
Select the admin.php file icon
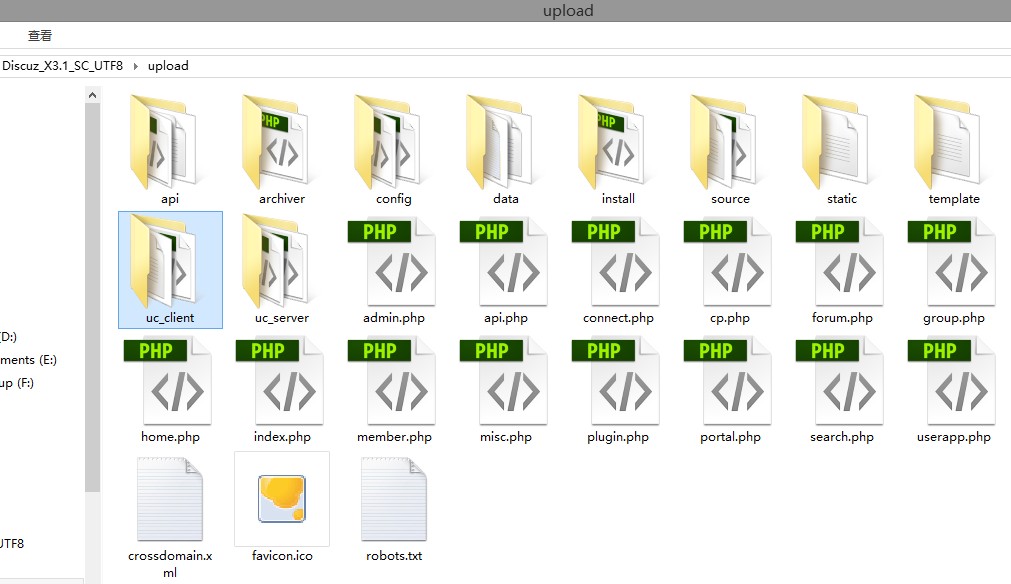coord(393,262)
